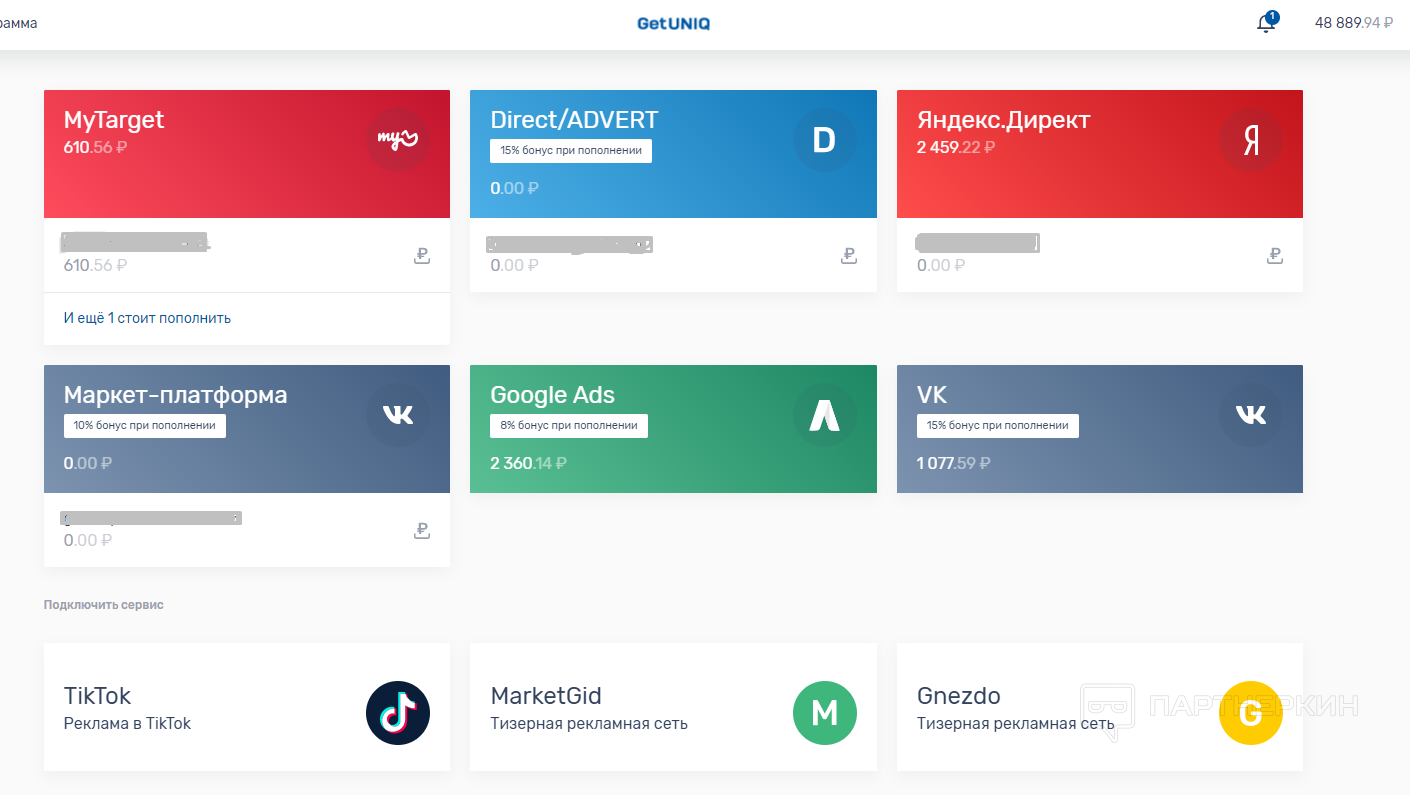Connect the TikTok advertising service
The height and width of the screenshot is (795, 1410).
(x=246, y=707)
